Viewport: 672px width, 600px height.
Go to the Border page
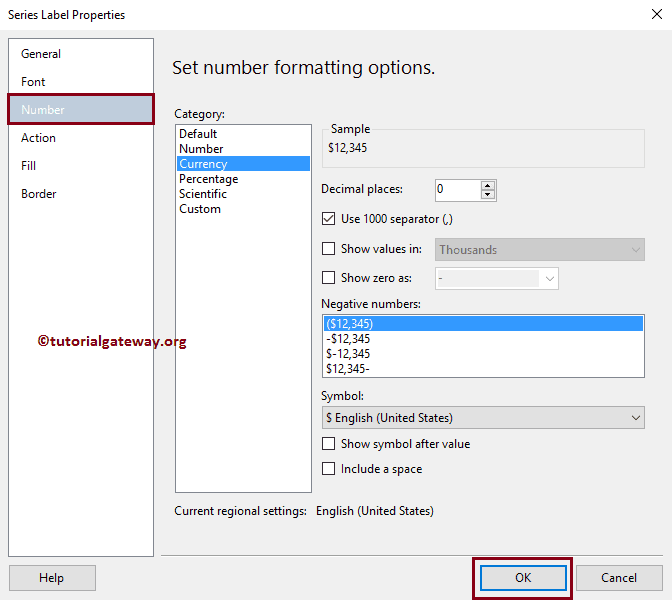tap(39, 194)
